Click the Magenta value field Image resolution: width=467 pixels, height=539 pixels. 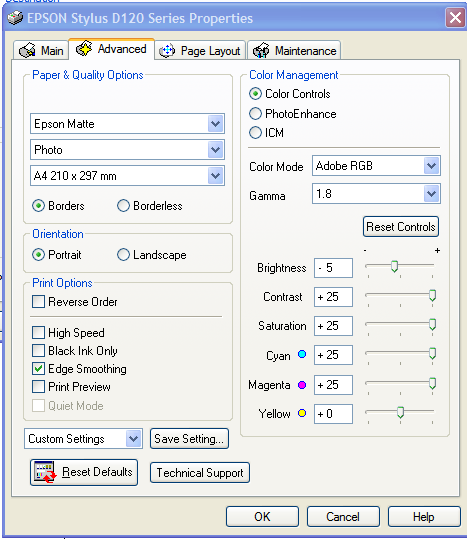333,385
